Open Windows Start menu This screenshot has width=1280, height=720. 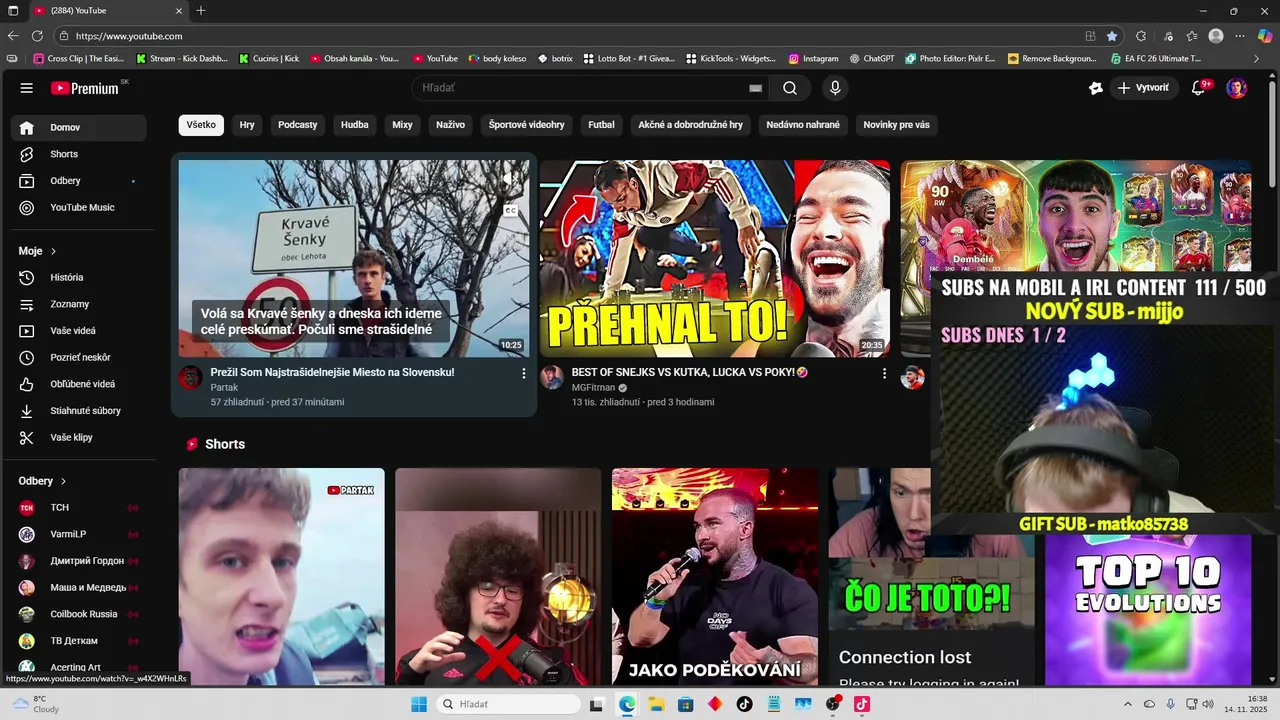pos(418,704)
